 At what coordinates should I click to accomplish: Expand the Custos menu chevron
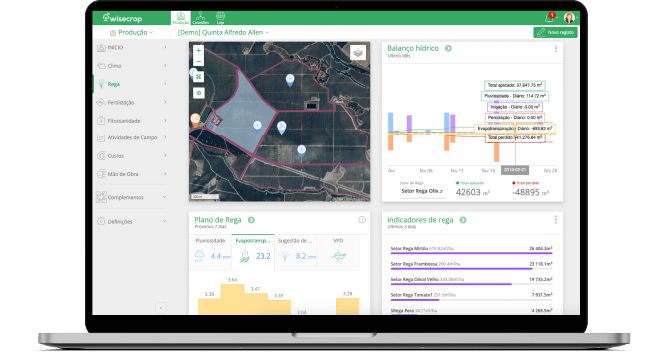165,155
